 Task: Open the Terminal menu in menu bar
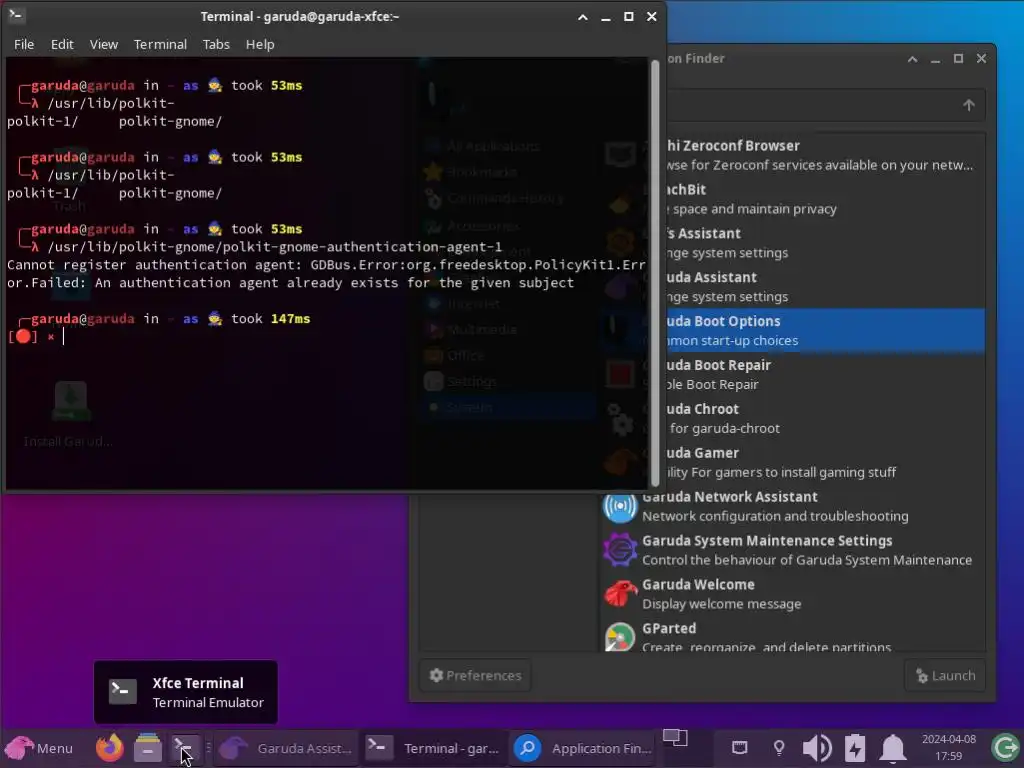[x=160, y=44]
